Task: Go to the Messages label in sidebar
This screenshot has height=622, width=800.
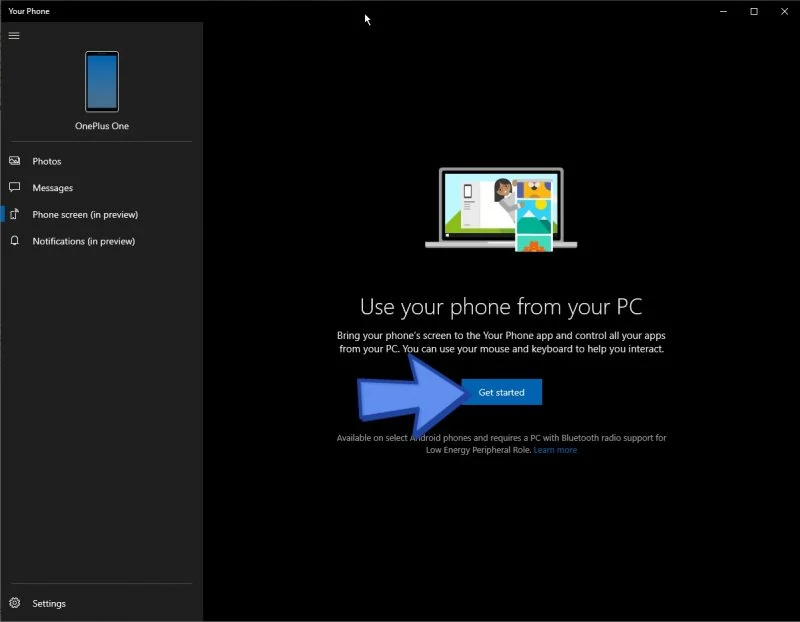Action: coord(53,188)
